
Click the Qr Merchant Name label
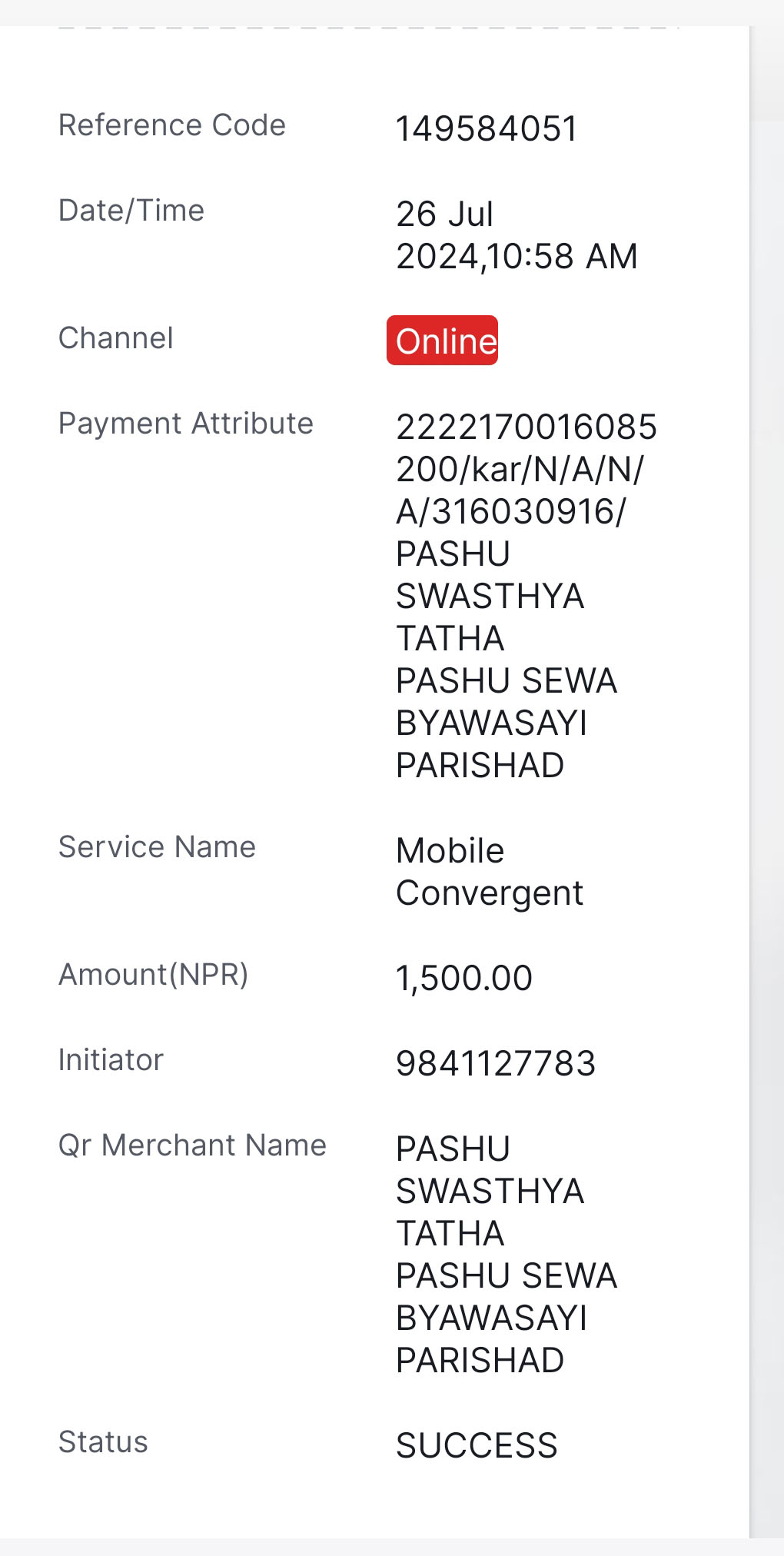pos(193,1145)
